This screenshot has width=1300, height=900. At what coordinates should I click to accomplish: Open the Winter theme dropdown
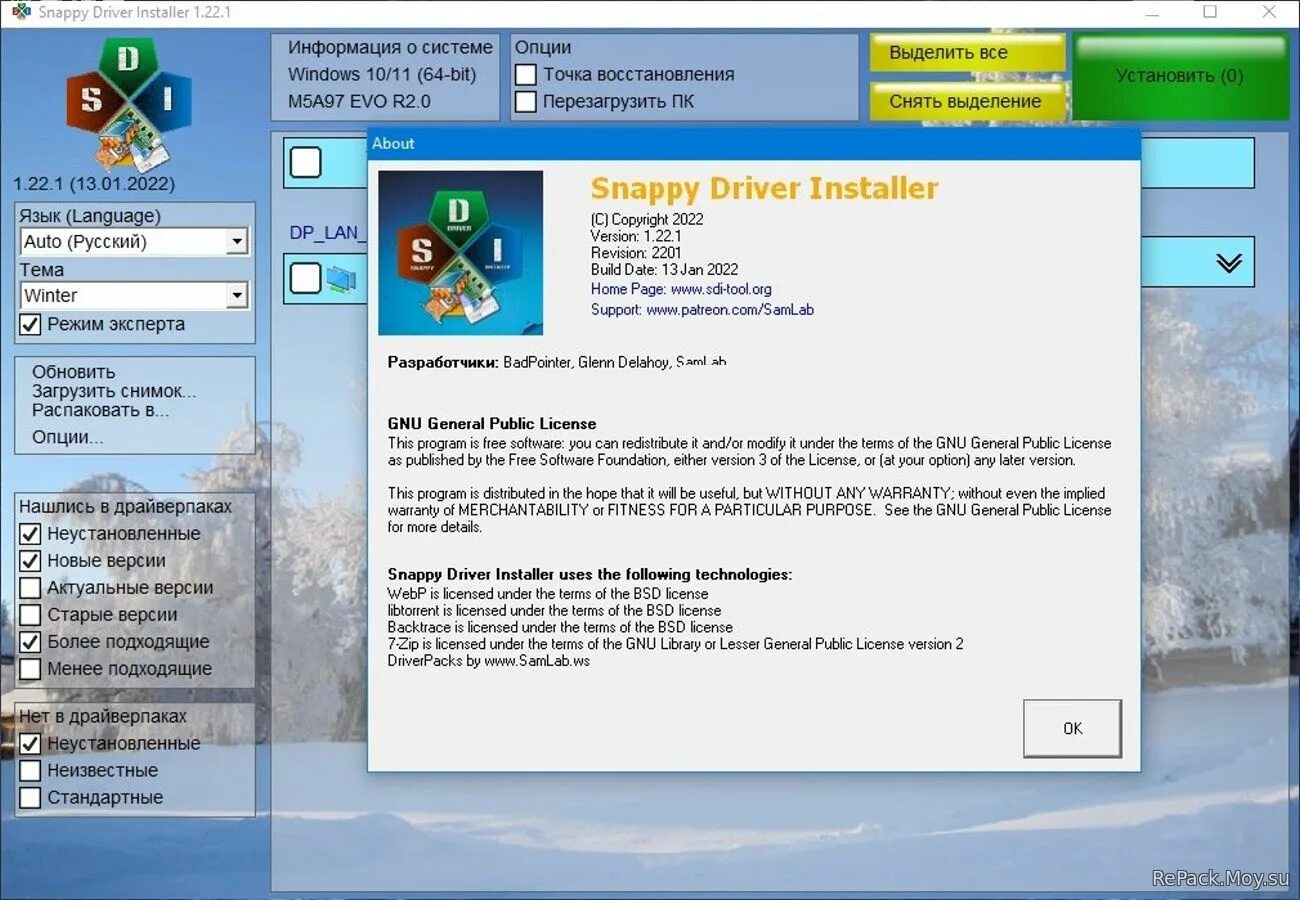237,295
